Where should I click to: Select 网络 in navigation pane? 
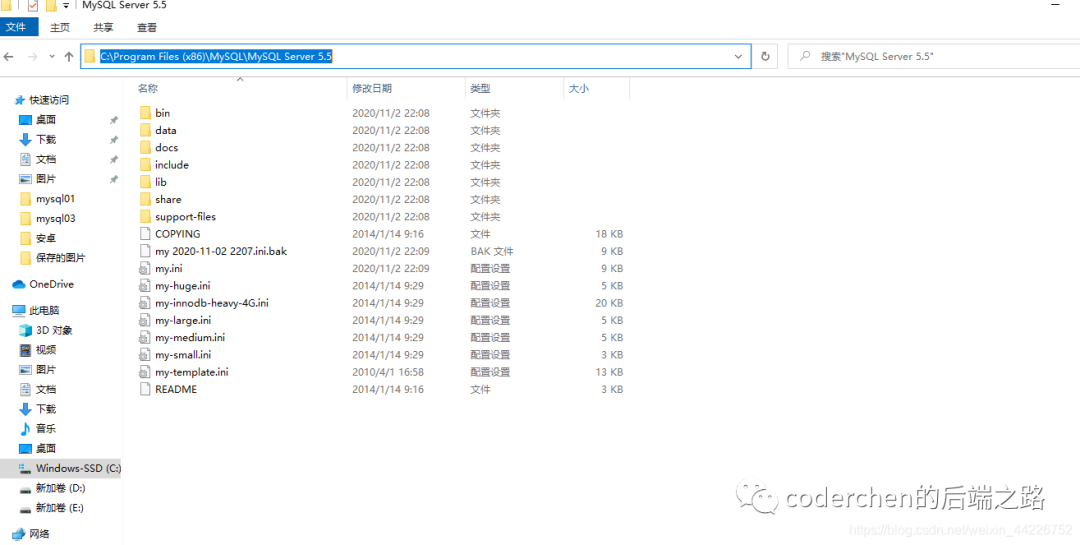[x=39, y=533]
